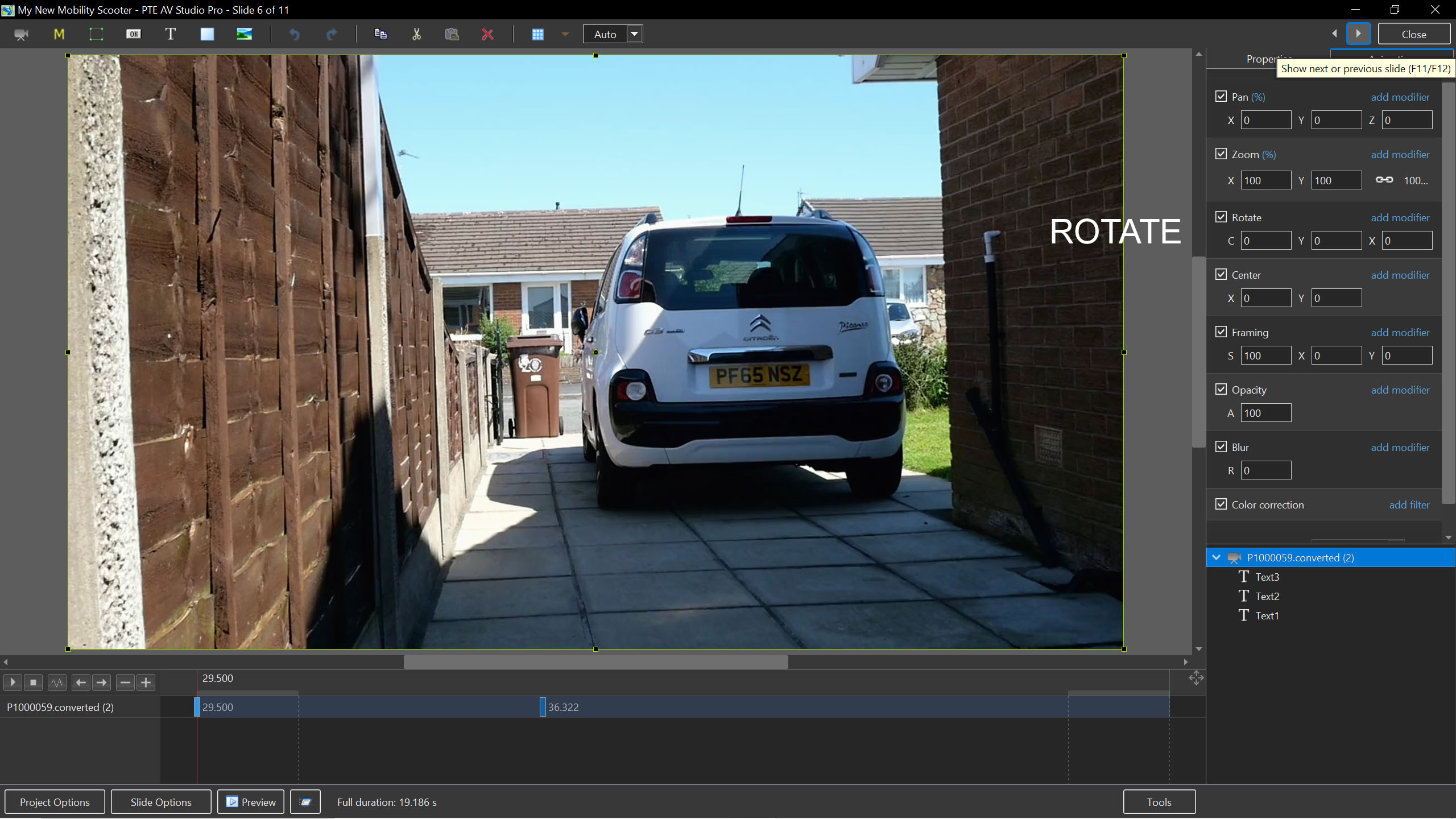
Task: Delete object with red X icon
Action: 487,34
